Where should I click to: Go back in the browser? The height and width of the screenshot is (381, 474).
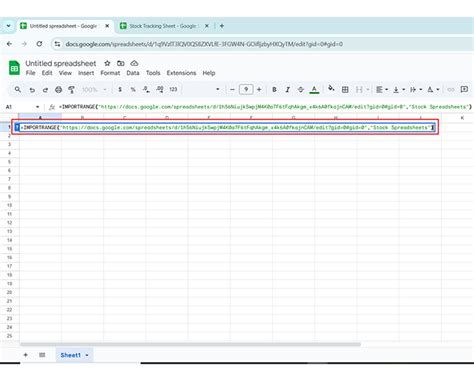pyautogui.click(x=9, y=44)
